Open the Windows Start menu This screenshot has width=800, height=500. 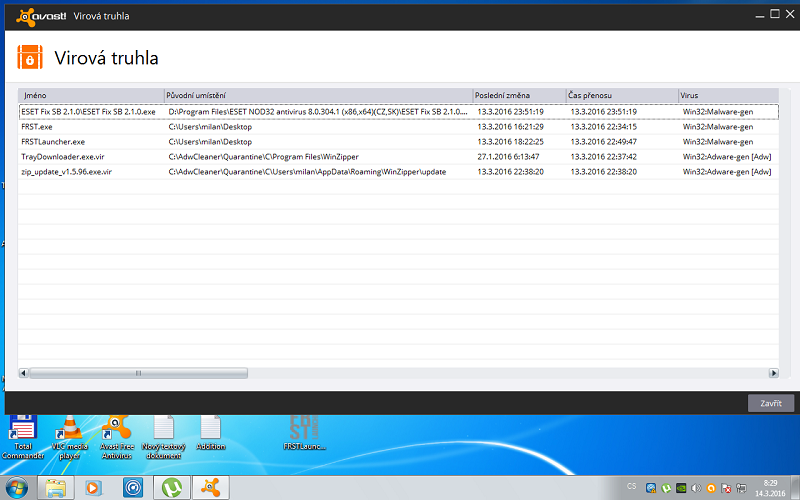click(17, 487)
